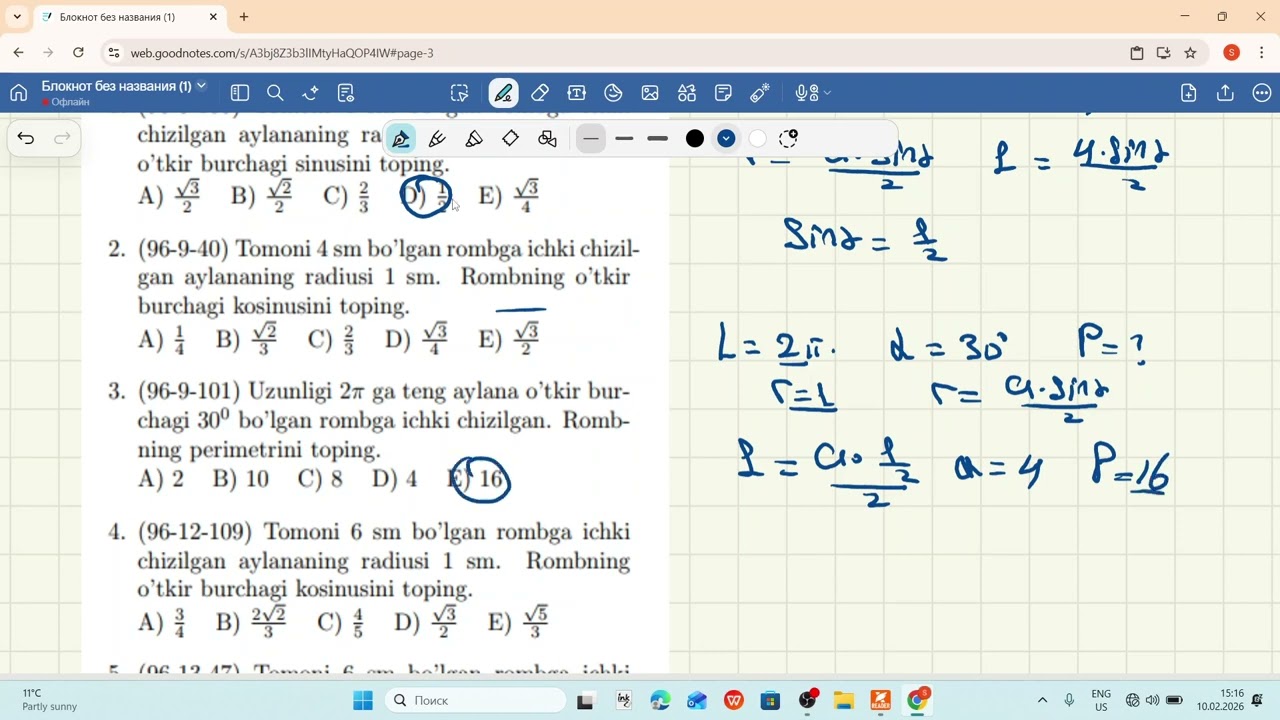Launch Microsoft Edge from the taskbar
The height and width of the screenshot is (720, 1280).
point(660,700)
